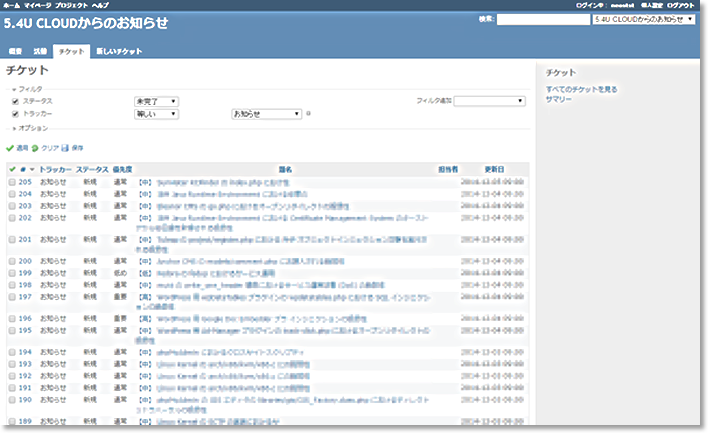708x433 pixels.
Task: Open the 未完了 status operator dropdown
Action: [x=156, y=101]
